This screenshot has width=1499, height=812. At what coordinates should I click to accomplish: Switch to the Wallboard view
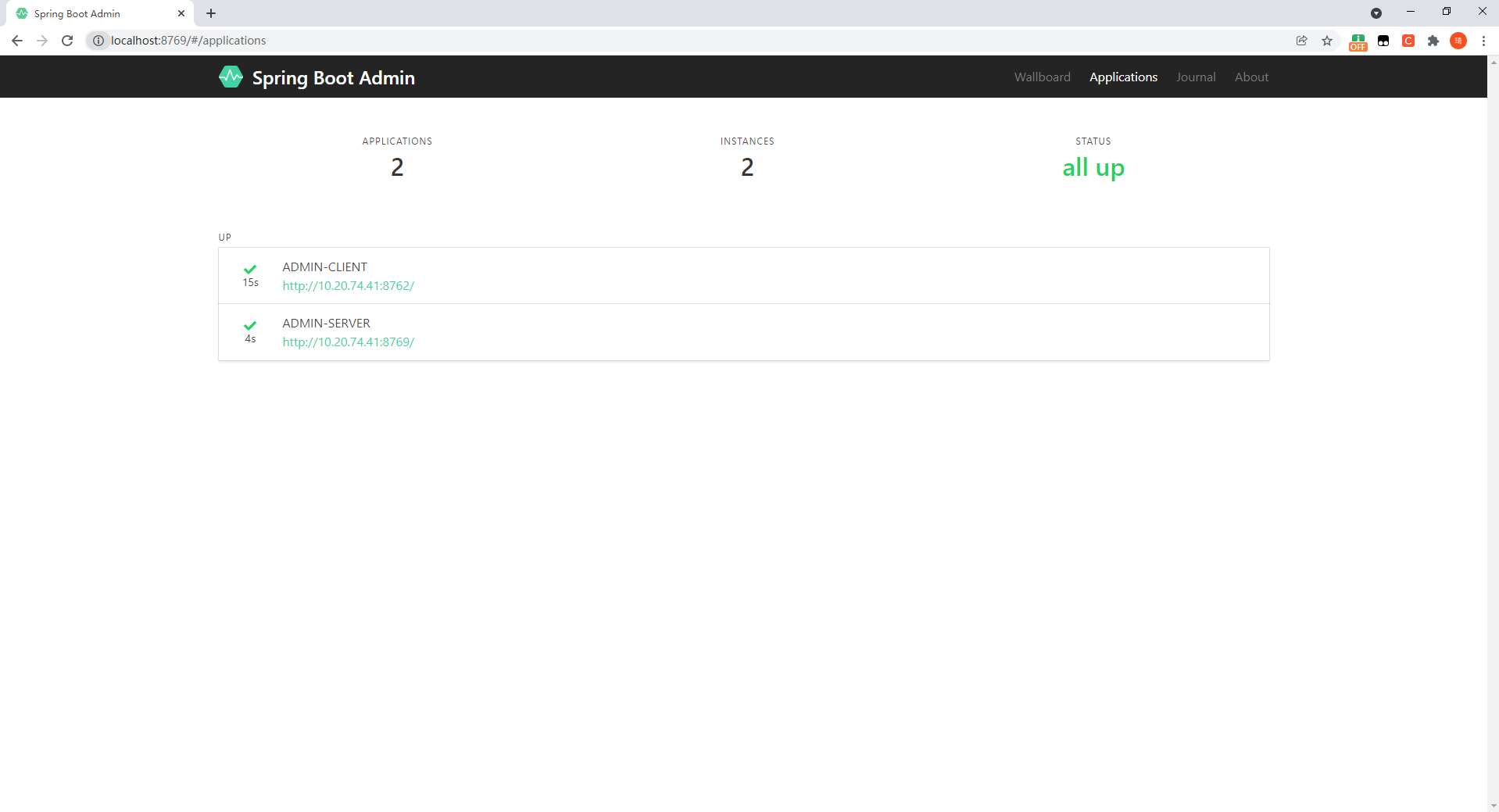point(1043,77)
